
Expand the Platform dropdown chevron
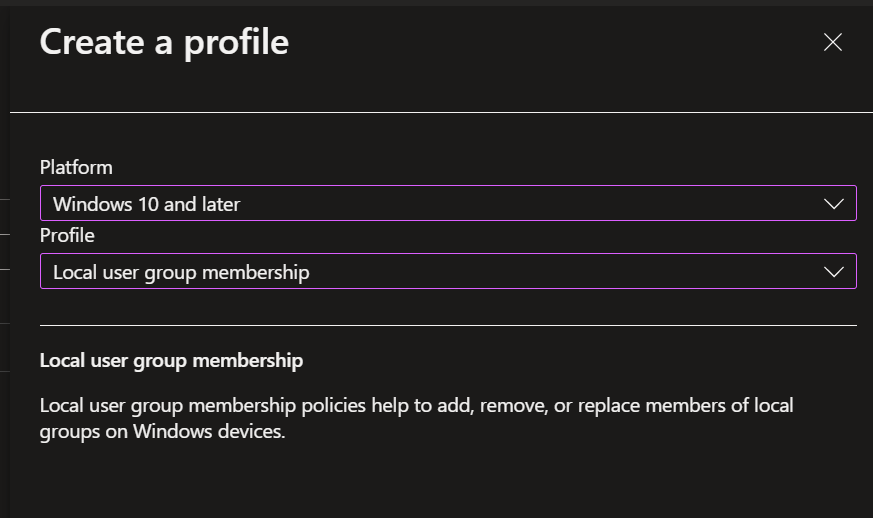pyautogui.click(x=833, y=204)
